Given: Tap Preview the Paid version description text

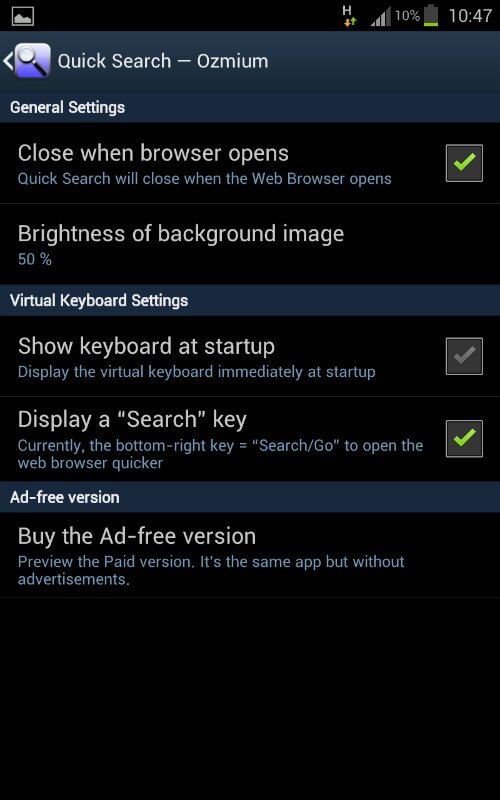Looking at the screenshot, I should [211, 570].
